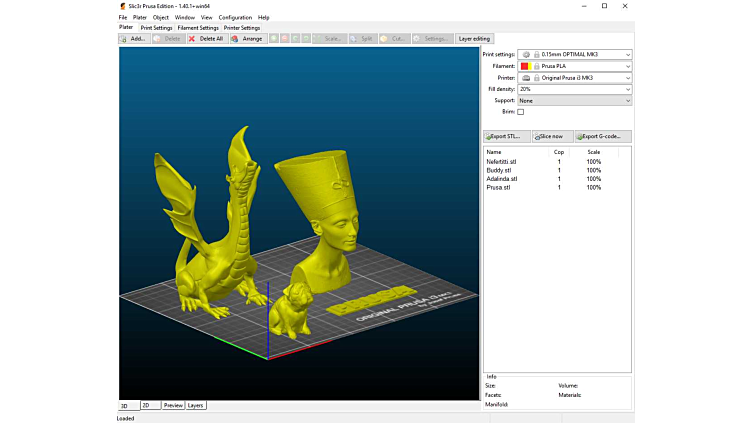The image size is (752, 423).
Task: Arrange objects on the print bed
Action: (247, 39)
